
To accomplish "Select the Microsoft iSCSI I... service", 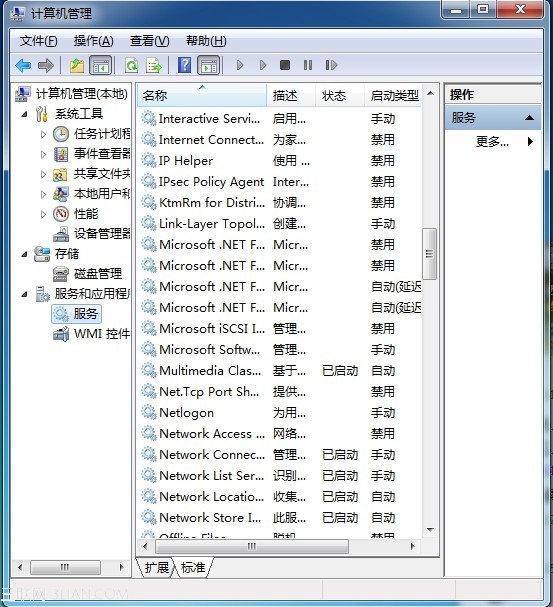I will [x=281, y=328].
